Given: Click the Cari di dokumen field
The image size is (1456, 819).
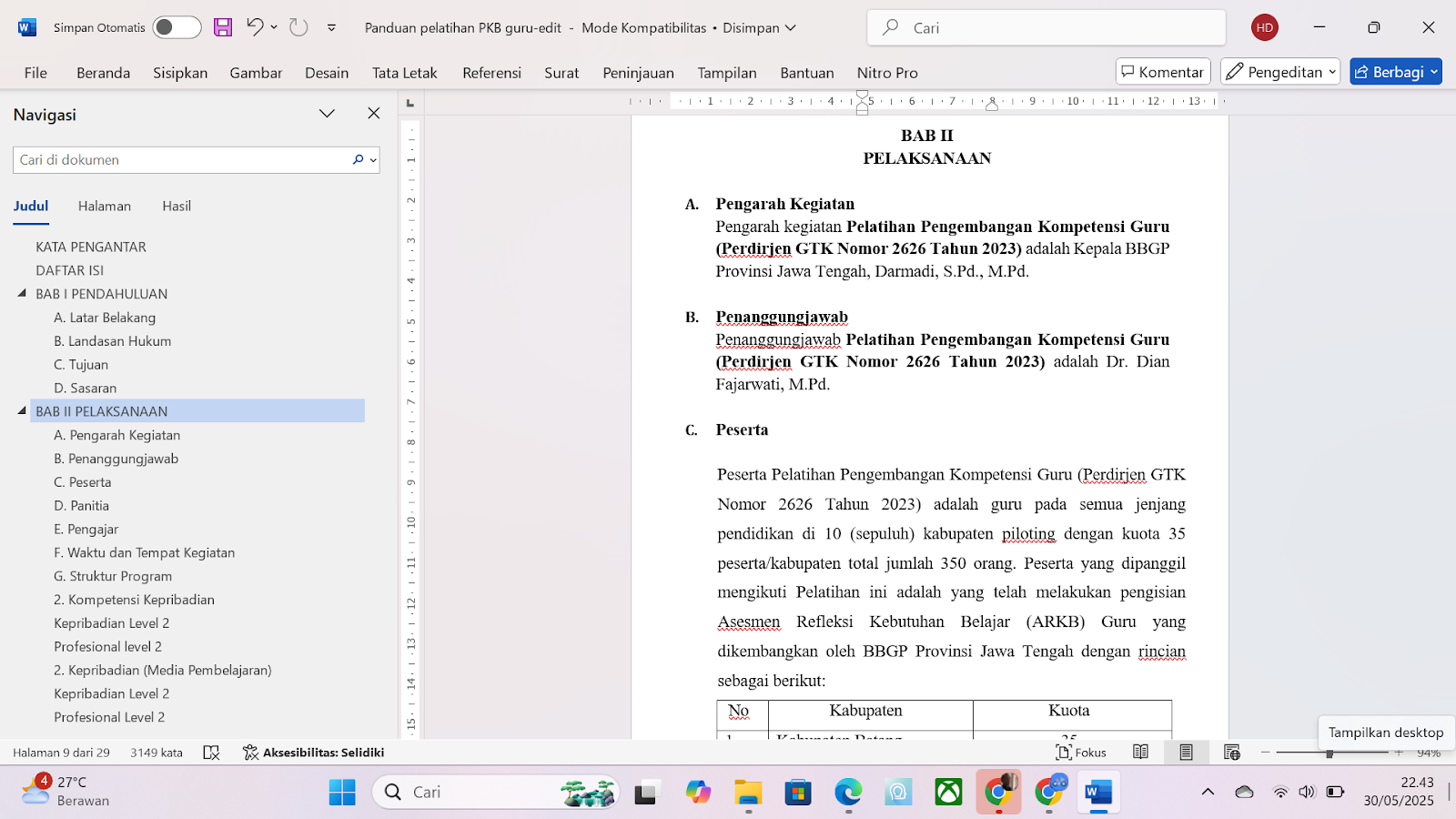Looking at the screenshot, I should (180, 160).
